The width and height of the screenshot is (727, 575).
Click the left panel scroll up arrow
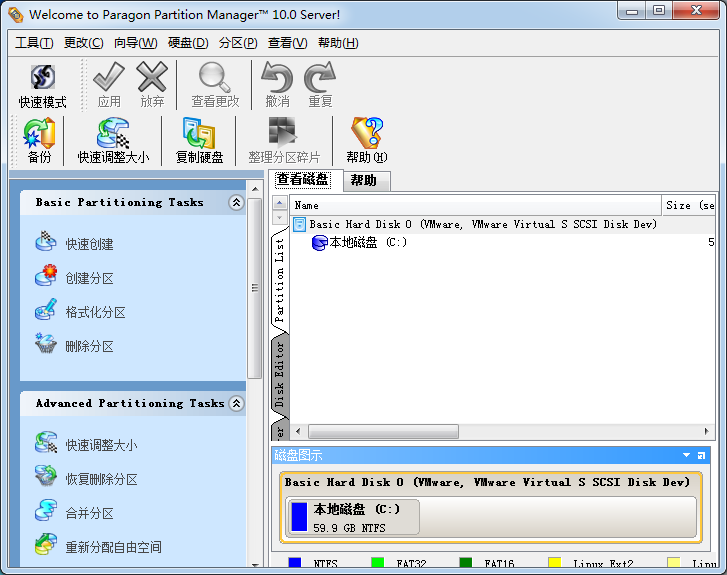pos(255,189)
